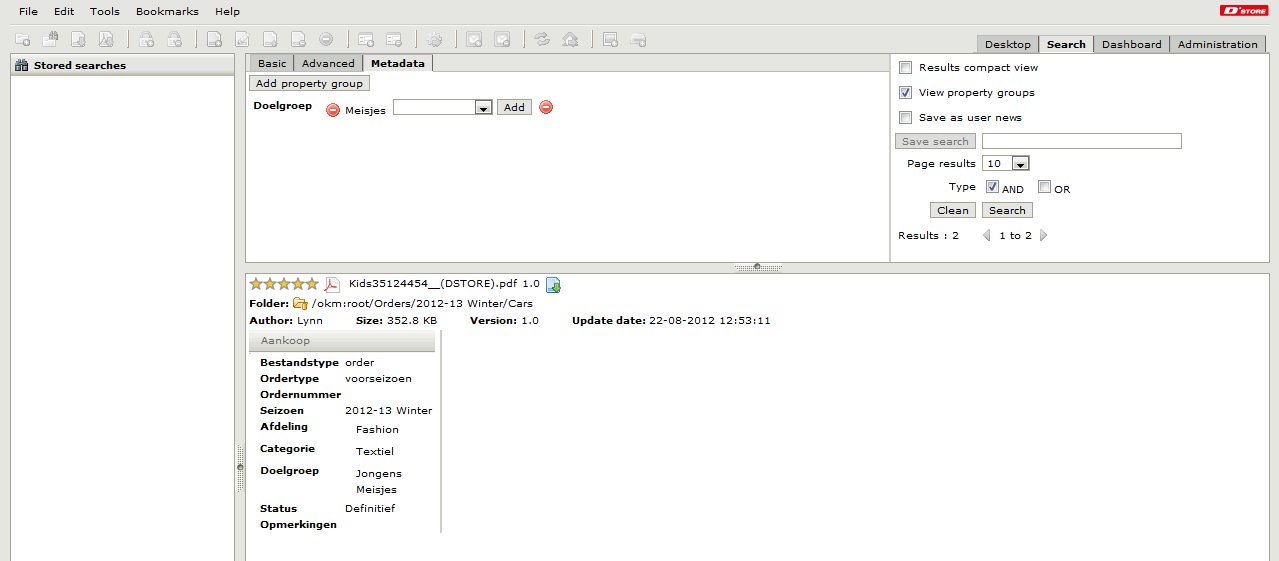Enable Results compact view checkbox

pos(905,68)
